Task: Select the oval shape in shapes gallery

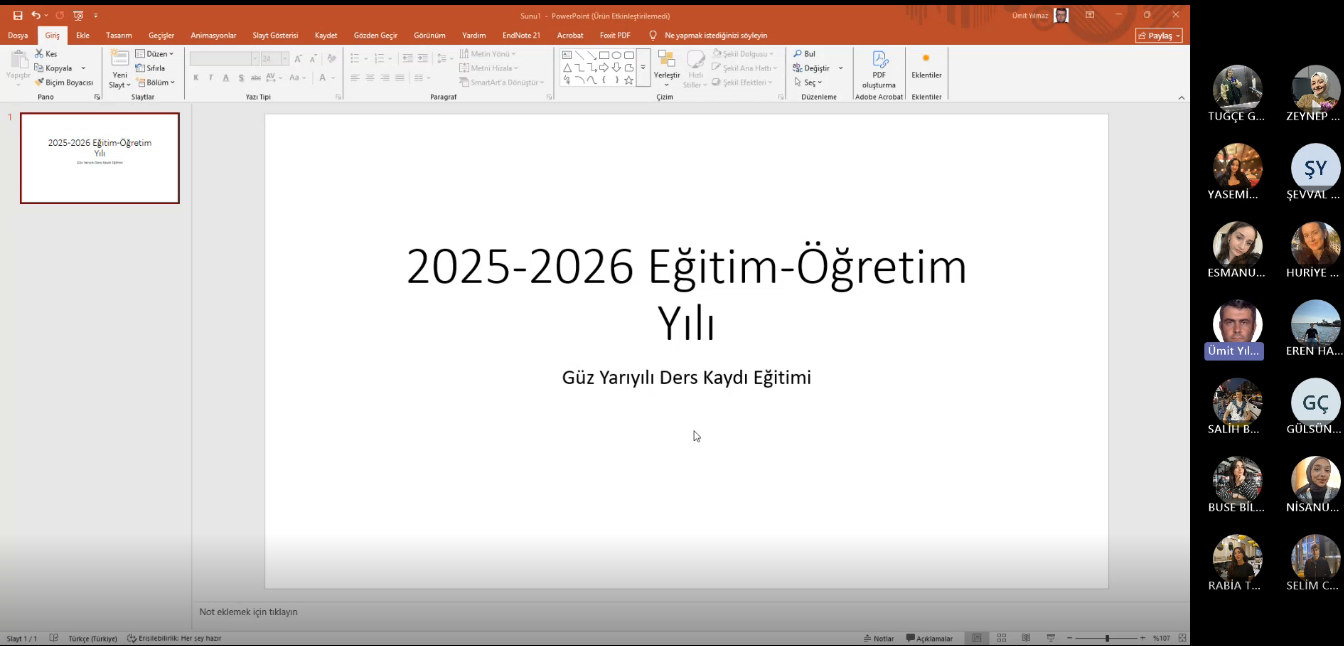Action: [616, 55]
